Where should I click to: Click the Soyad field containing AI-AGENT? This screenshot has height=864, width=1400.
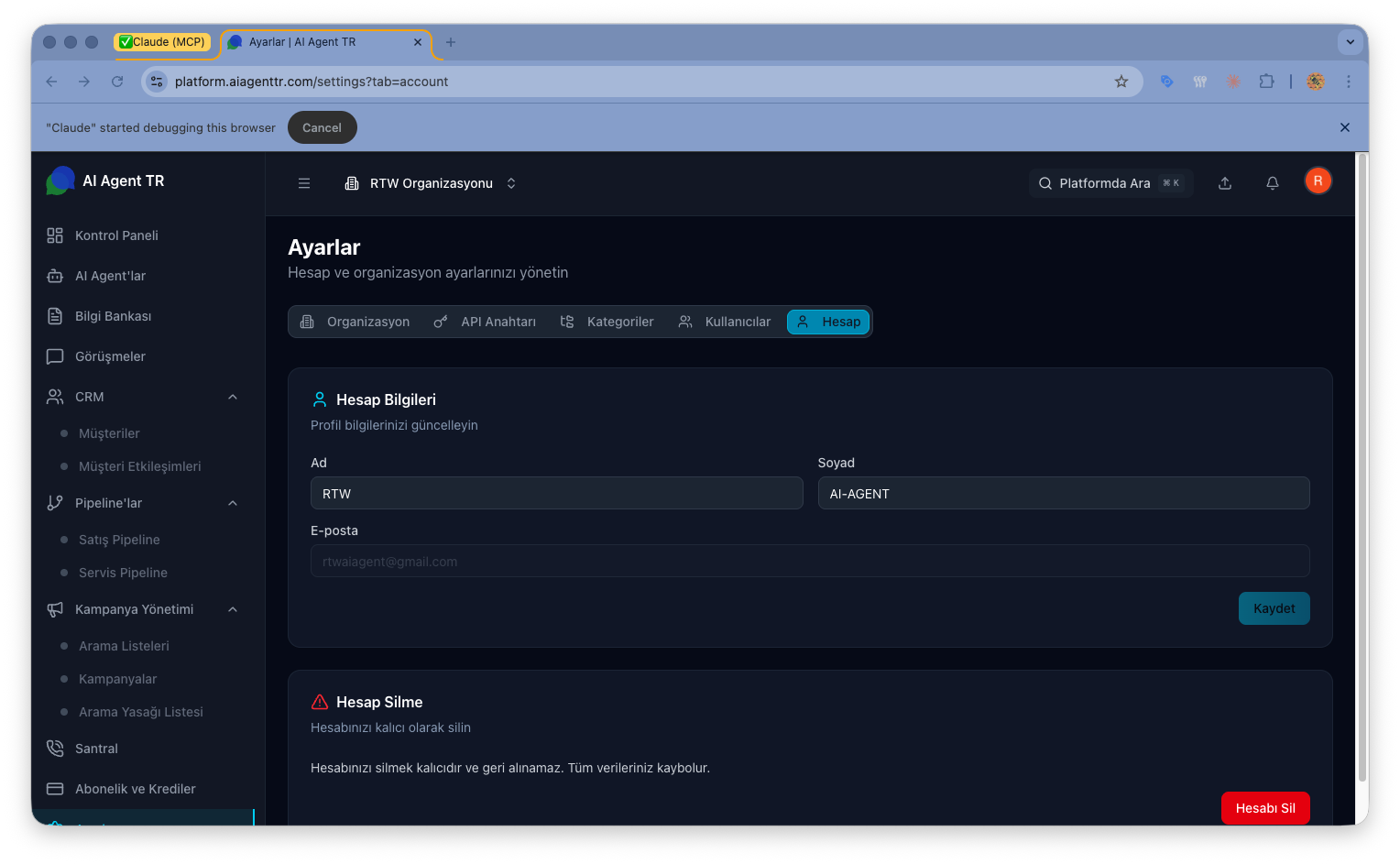click(1064, 493)
